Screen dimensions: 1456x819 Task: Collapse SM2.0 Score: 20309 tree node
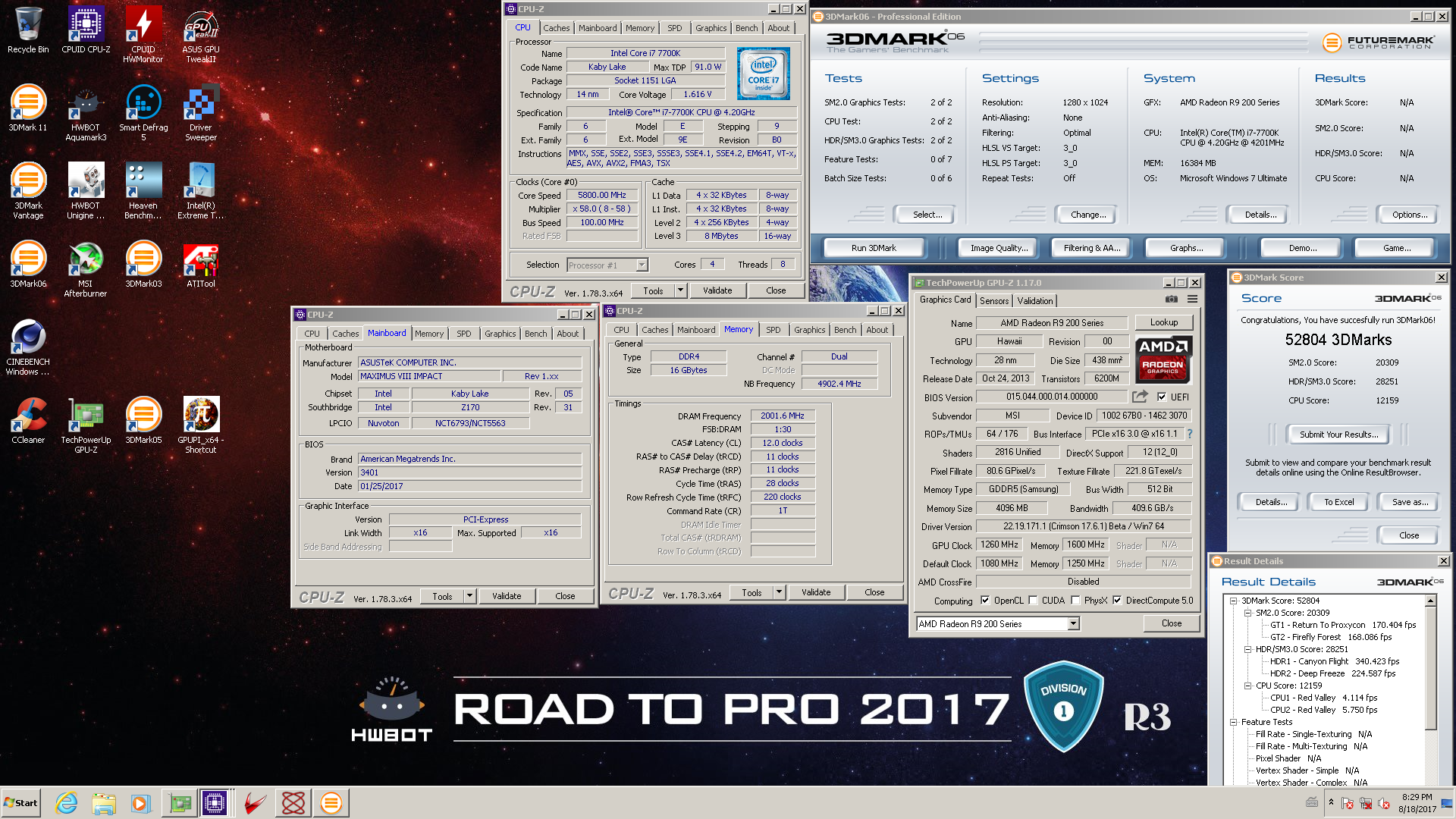(1248, 613)
